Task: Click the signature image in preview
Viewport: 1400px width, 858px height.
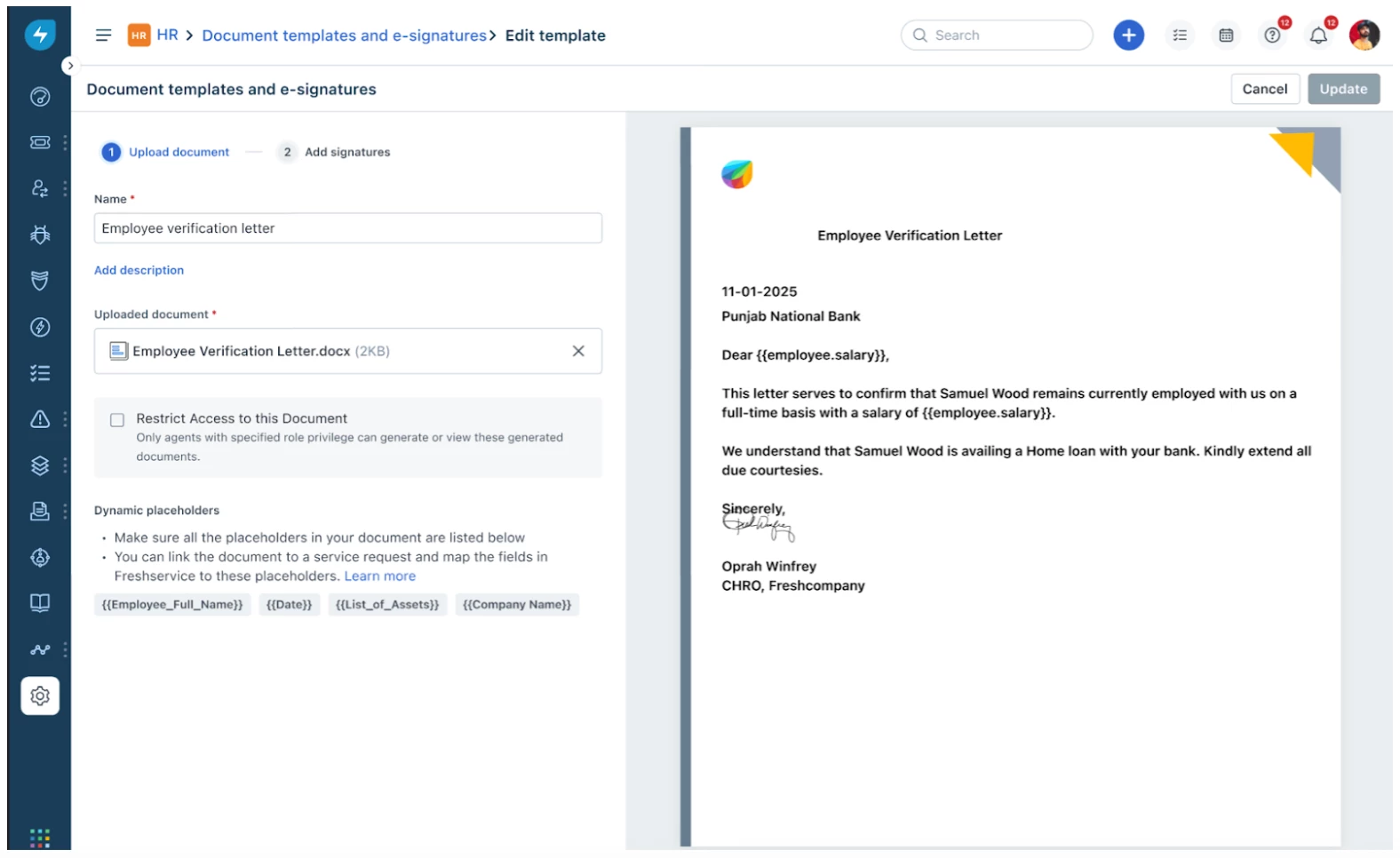Action: tap(760, 527)
